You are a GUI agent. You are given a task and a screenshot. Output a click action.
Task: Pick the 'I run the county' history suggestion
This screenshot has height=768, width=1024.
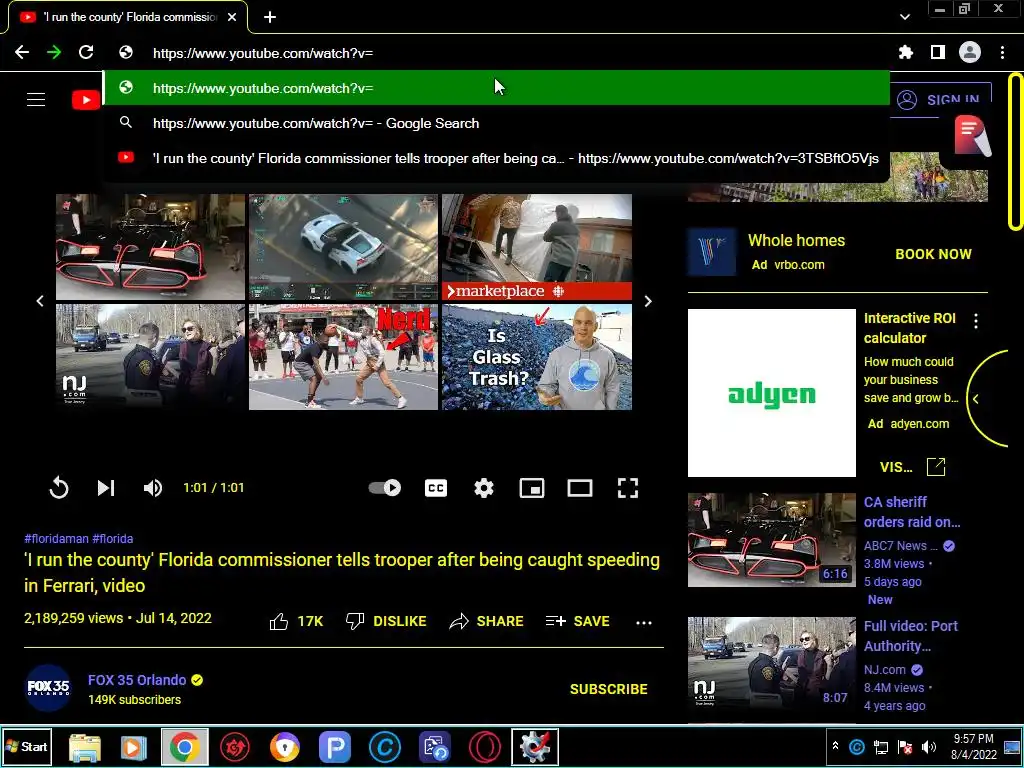click(x=496, y=158)
